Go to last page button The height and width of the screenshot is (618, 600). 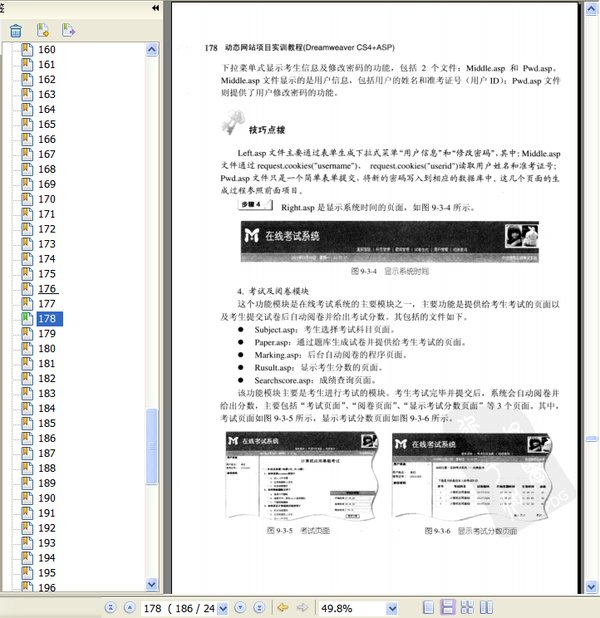(259, 607)
